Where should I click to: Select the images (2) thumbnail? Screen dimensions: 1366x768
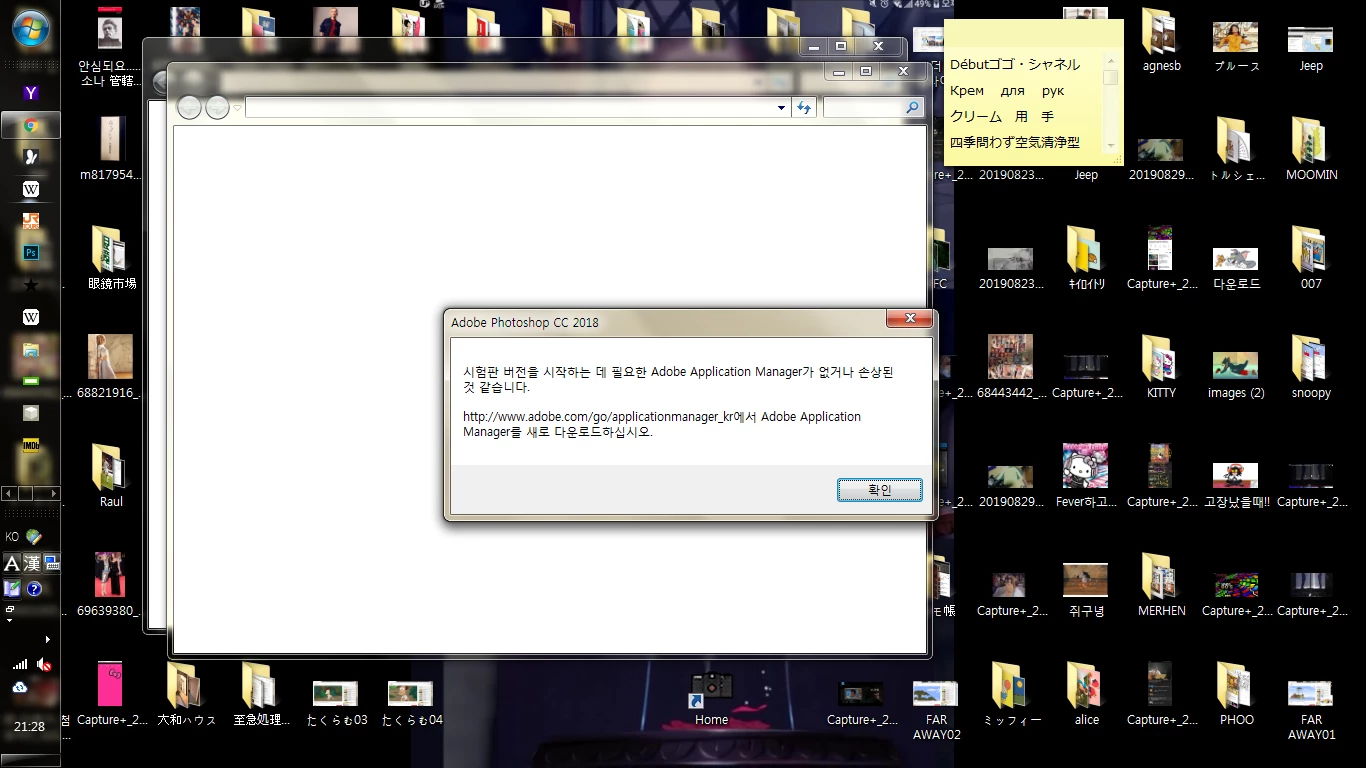click(1236, 375)
